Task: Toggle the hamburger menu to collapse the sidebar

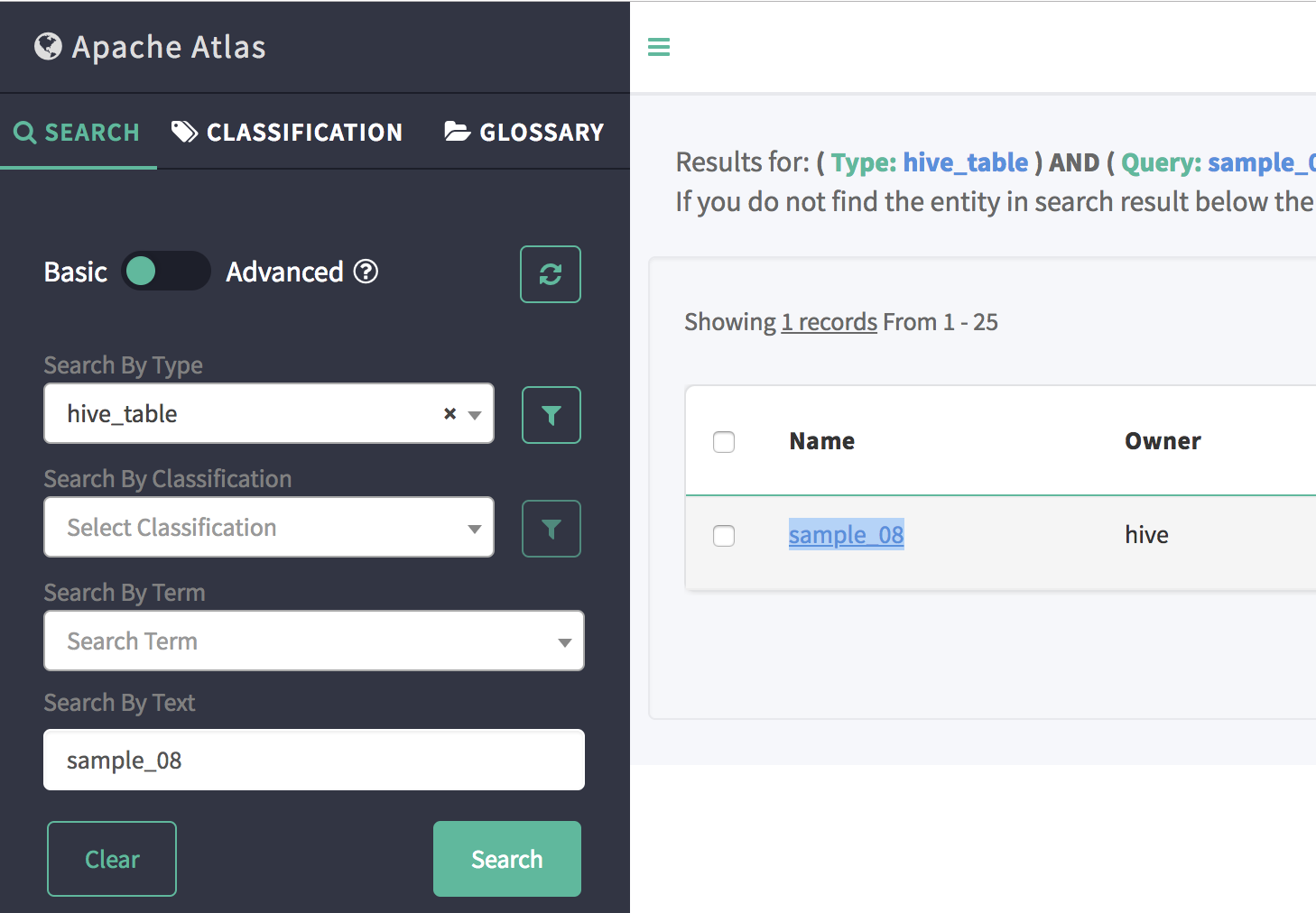Action: click(x=659, y=47)
